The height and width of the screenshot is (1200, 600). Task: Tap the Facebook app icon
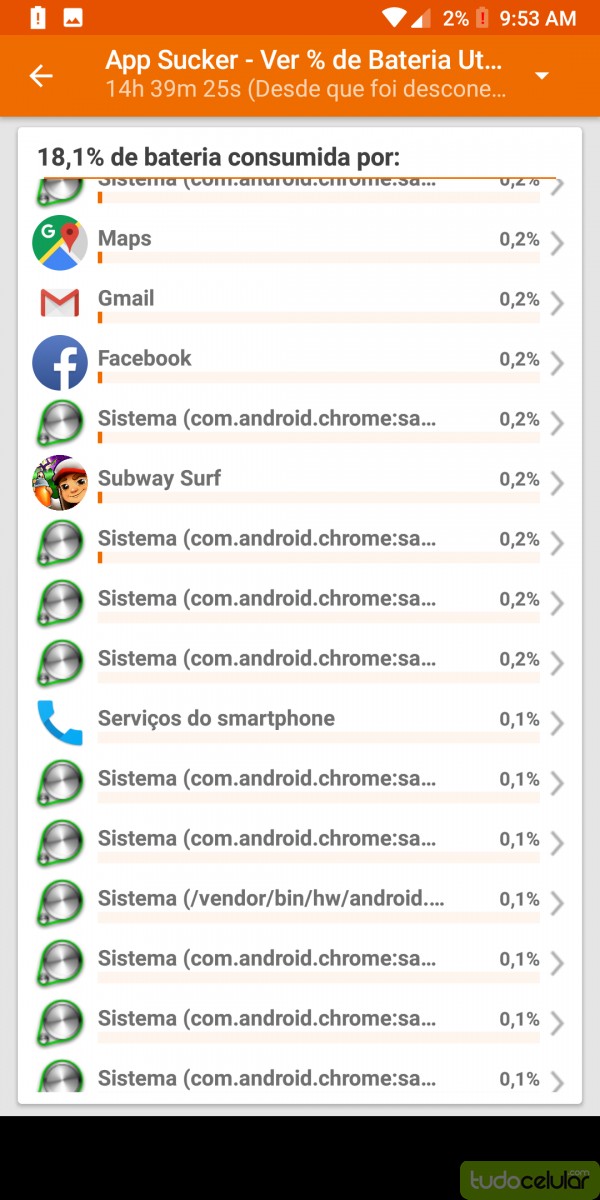60,362
